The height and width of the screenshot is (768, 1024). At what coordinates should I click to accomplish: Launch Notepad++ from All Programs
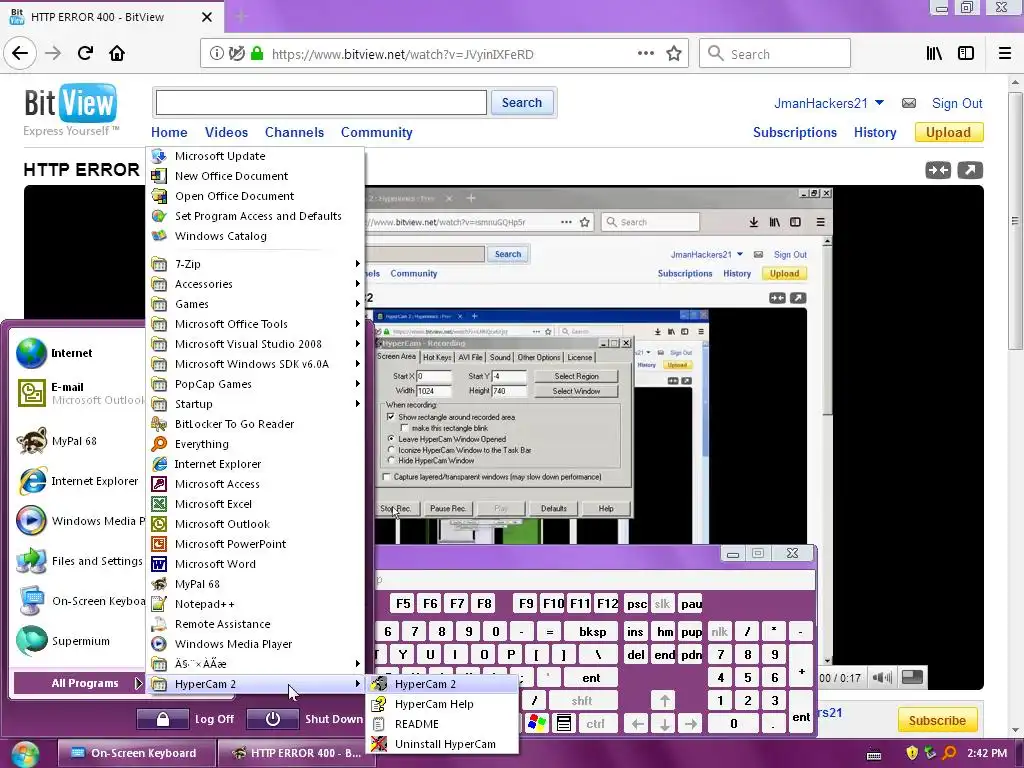click(255, 604)
